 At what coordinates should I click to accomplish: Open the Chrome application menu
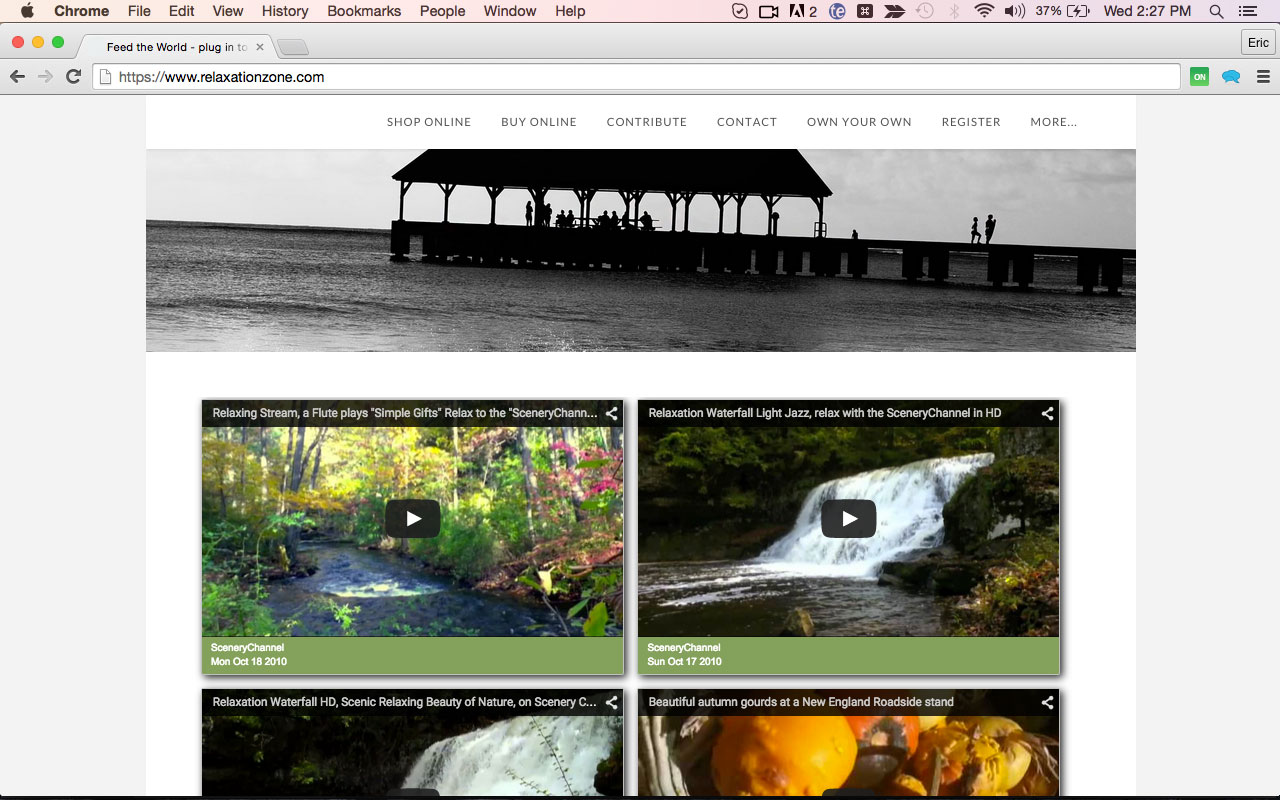point(81,11)
